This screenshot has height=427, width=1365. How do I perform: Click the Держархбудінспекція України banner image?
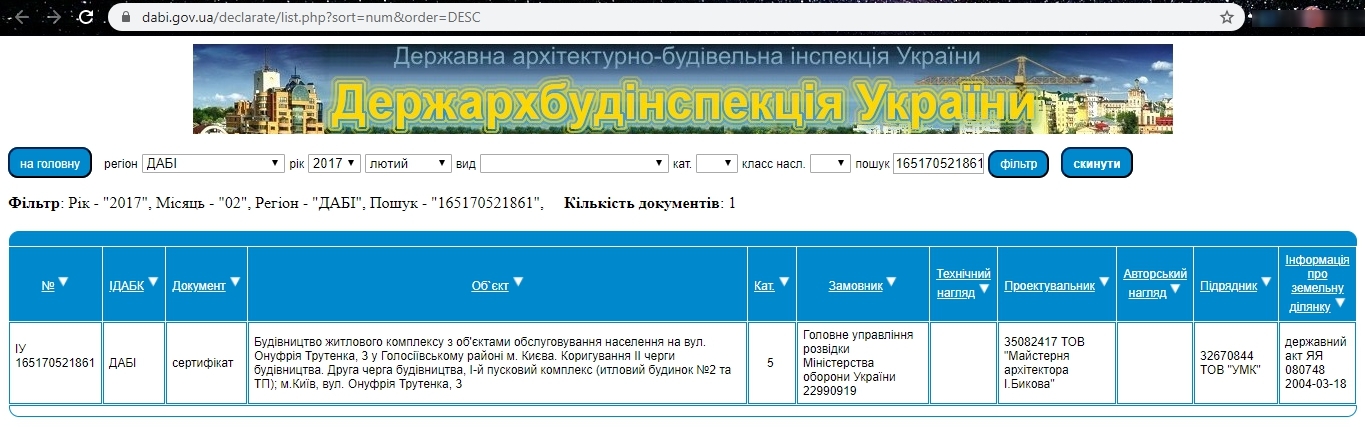coord(683,88)
